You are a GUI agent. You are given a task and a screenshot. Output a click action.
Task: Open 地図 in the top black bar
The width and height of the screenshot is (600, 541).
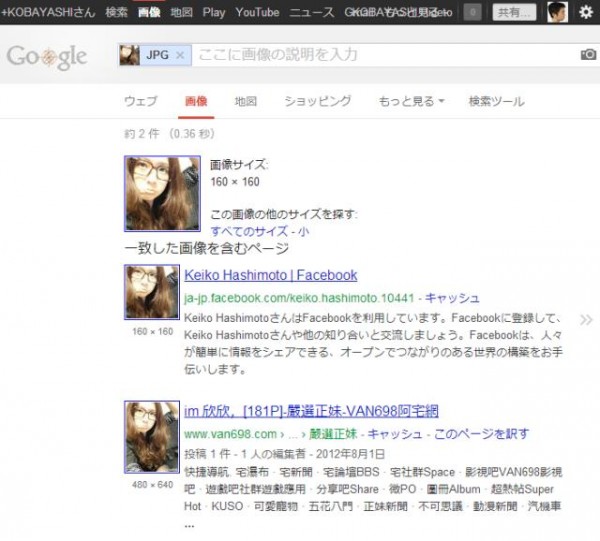181,12
